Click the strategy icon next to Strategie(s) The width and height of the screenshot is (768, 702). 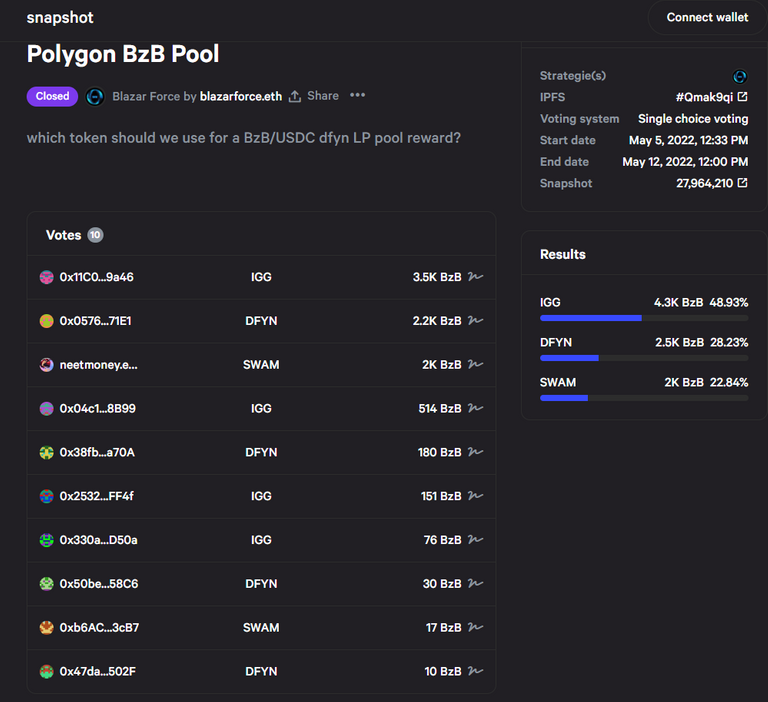[x=739, y=76]
